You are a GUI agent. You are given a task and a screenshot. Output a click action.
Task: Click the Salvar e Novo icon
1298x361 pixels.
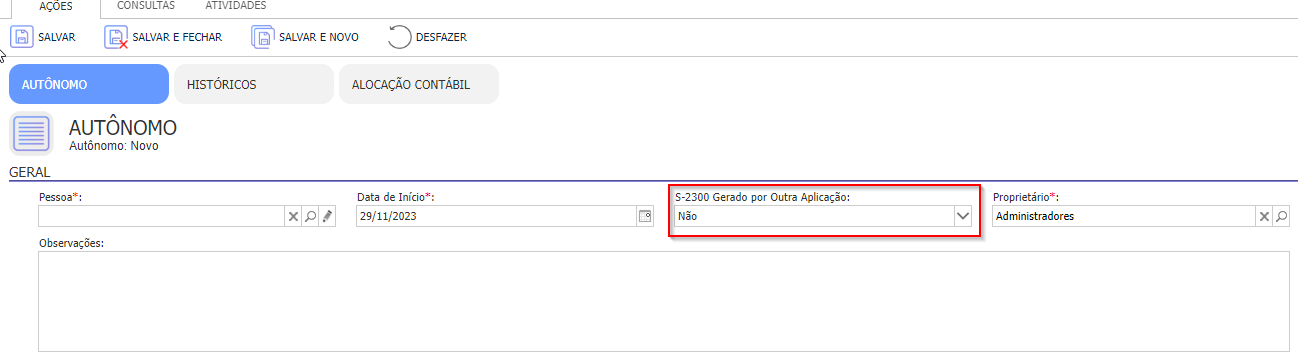[262, 38]
